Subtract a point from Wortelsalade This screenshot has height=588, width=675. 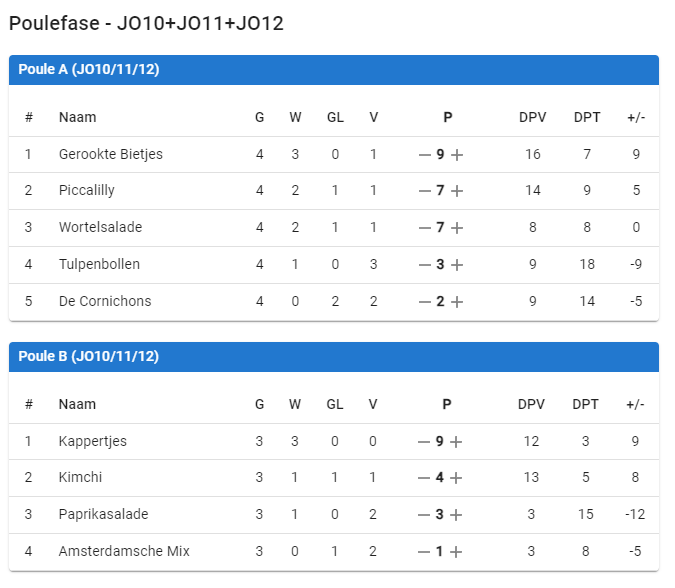click(425, 228)
